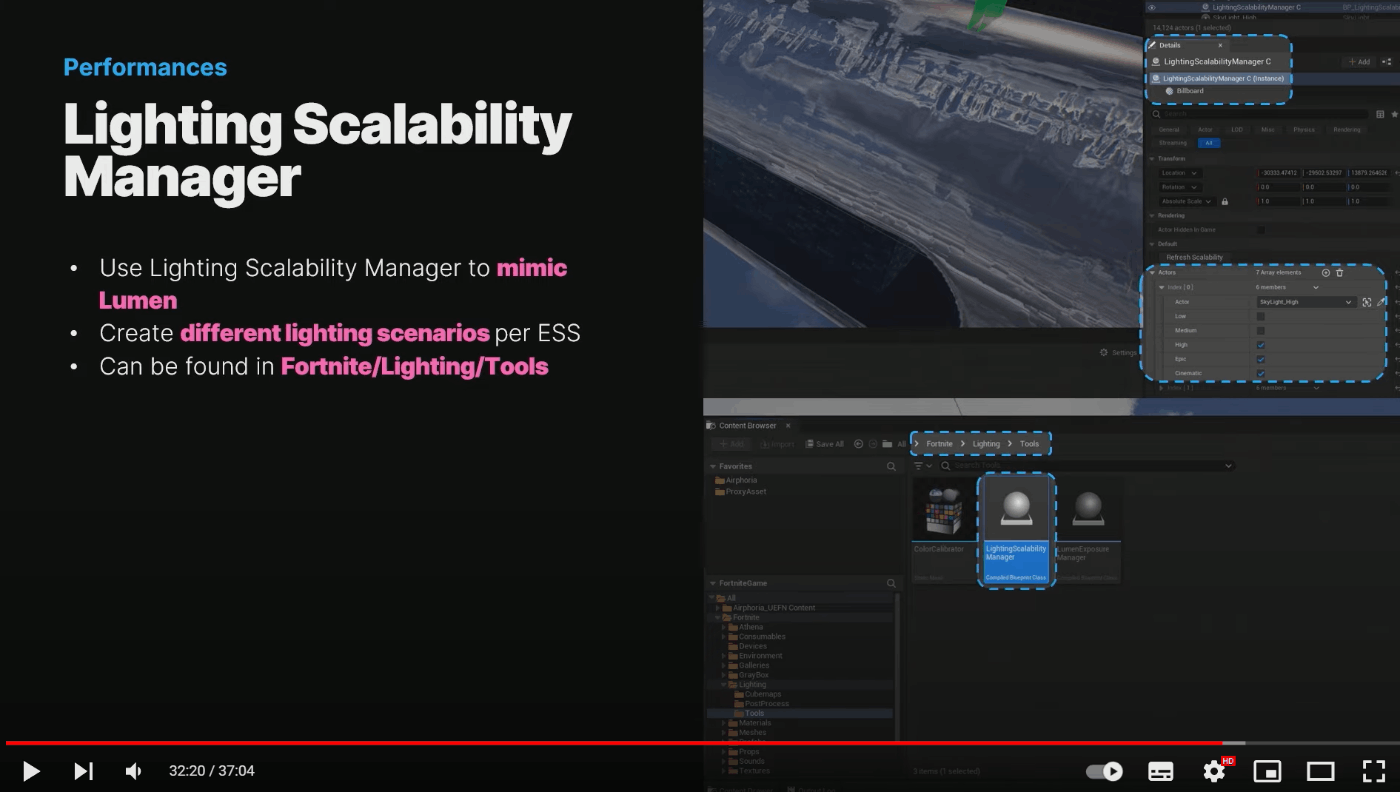Image resolution: width=1400 pixels, height=792 pixels.
Task: Click the Refresh Scalability button
Action: coord(1195,257)
